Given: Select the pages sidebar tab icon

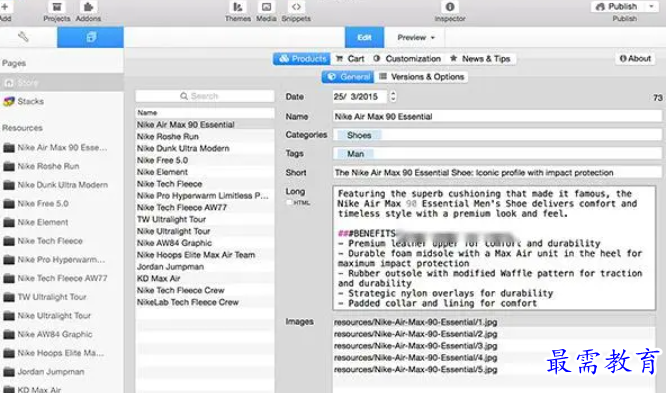Looking at the screenshot, I should tap(91, 37).
